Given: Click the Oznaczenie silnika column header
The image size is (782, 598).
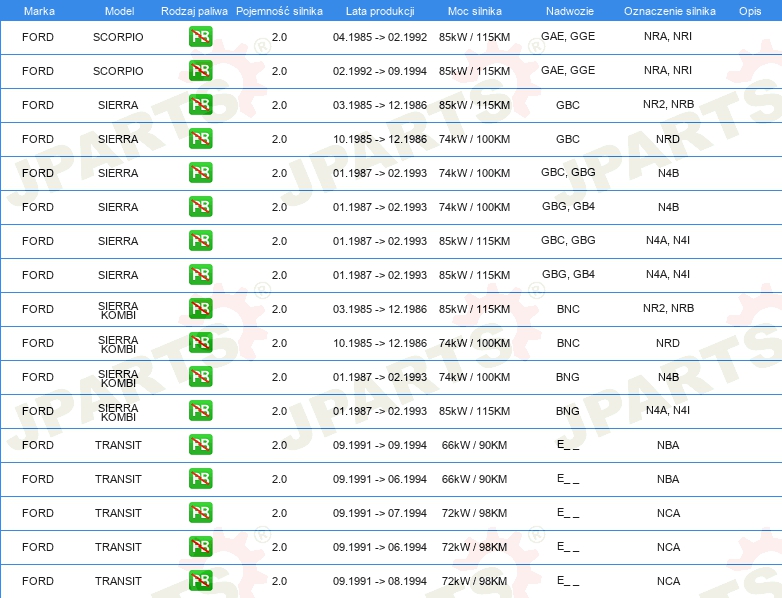Looking at the screenshot, I should (669, 11).
